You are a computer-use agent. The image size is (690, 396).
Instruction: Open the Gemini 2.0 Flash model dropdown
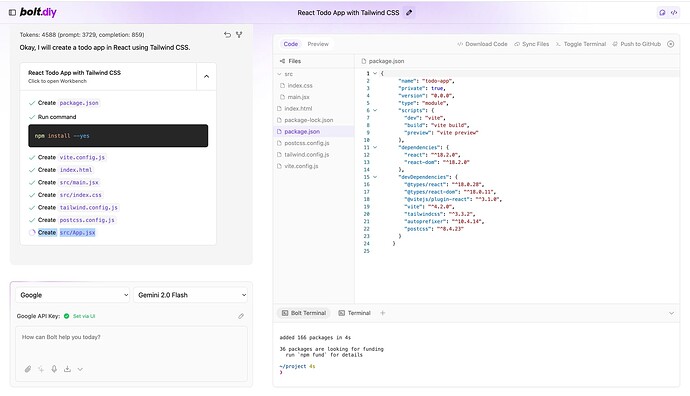click(191, 295)
